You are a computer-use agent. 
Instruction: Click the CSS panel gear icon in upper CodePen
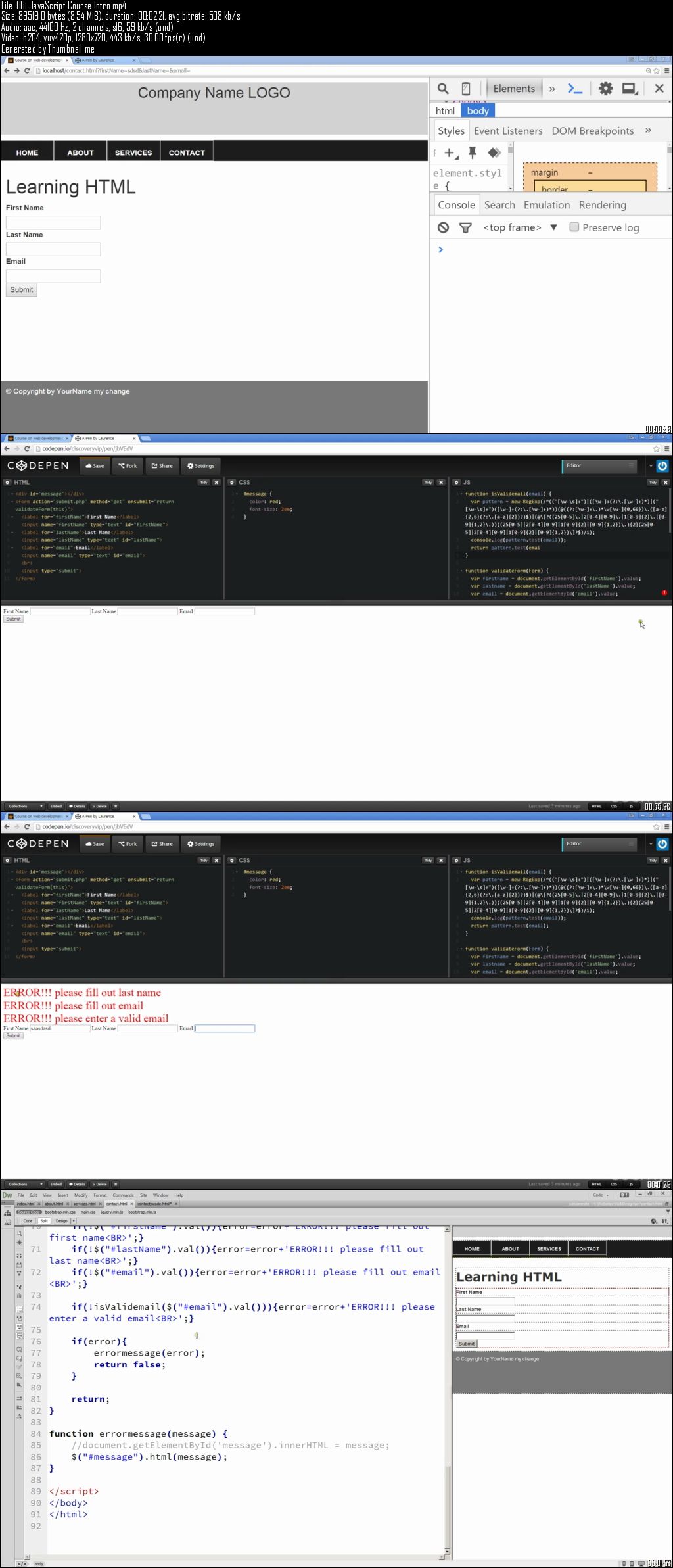tap(232, 482)
